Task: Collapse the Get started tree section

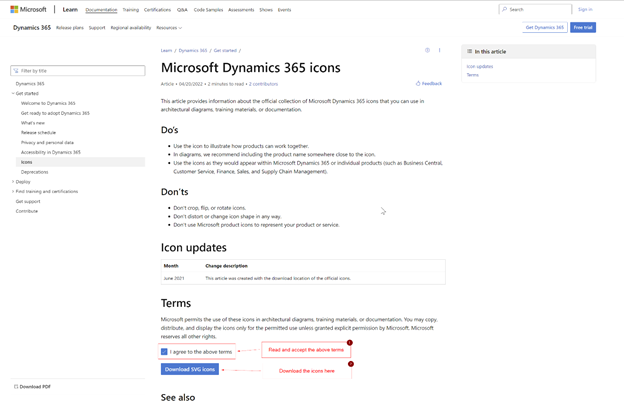Action: click(x=13, y=93)
